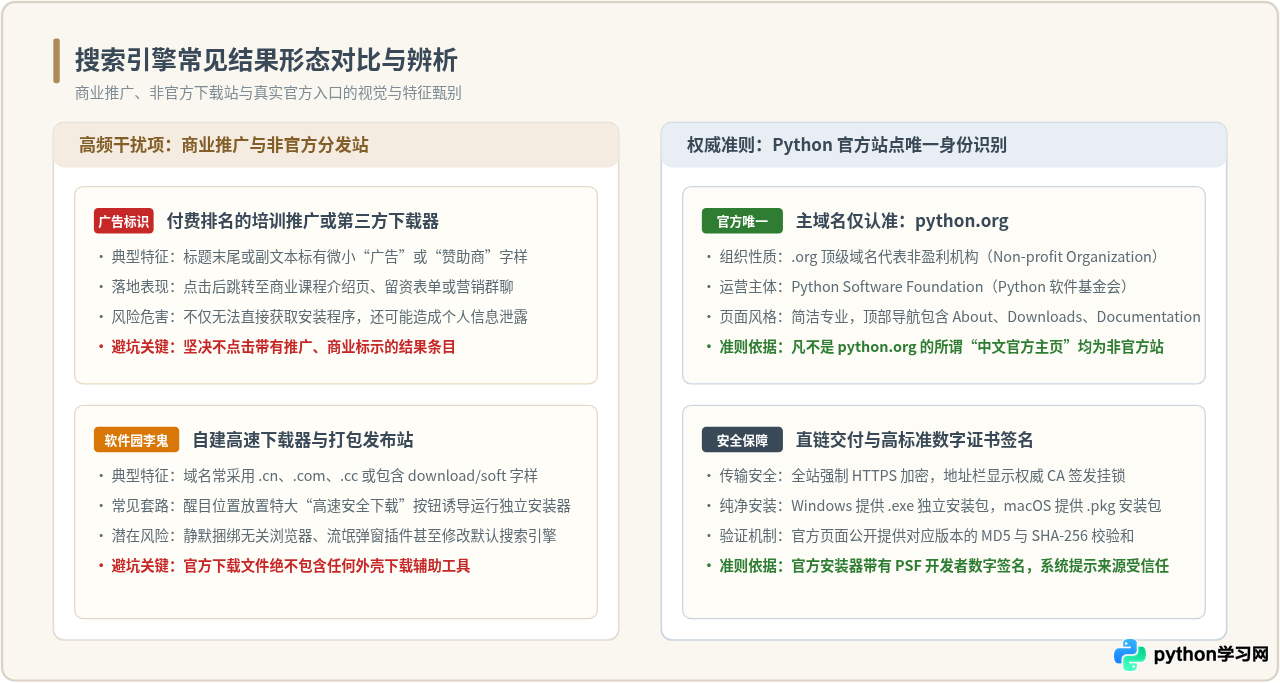The height and width of the screenshot is (683, 1280).
Task: Select the subtitle starting 商业推广、非官方下载站
Action: [268, 93]
